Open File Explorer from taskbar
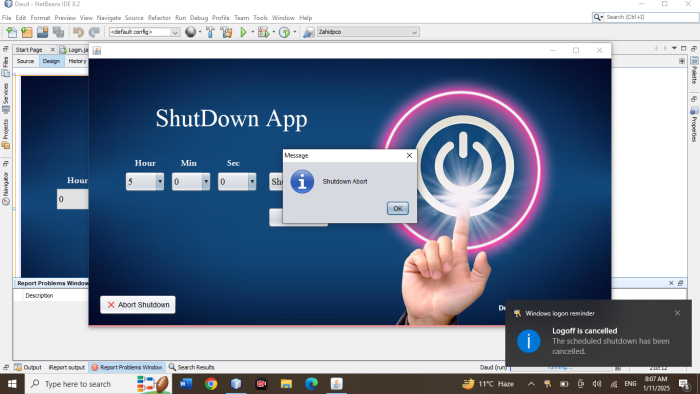700x394 pixels. pyautogui.click(x=286, y=384)
